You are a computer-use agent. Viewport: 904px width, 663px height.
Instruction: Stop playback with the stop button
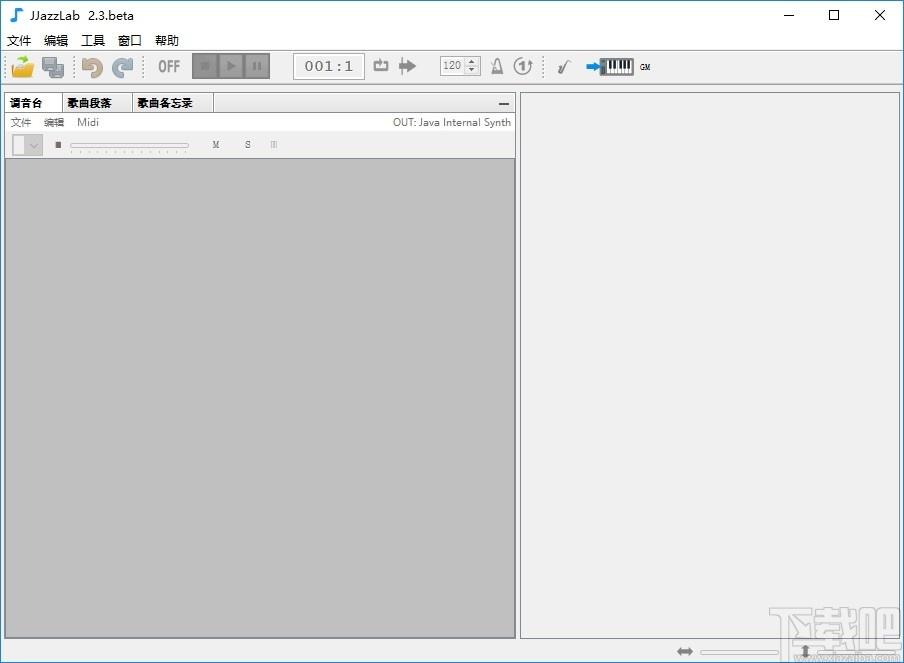(x=205, y=66)
